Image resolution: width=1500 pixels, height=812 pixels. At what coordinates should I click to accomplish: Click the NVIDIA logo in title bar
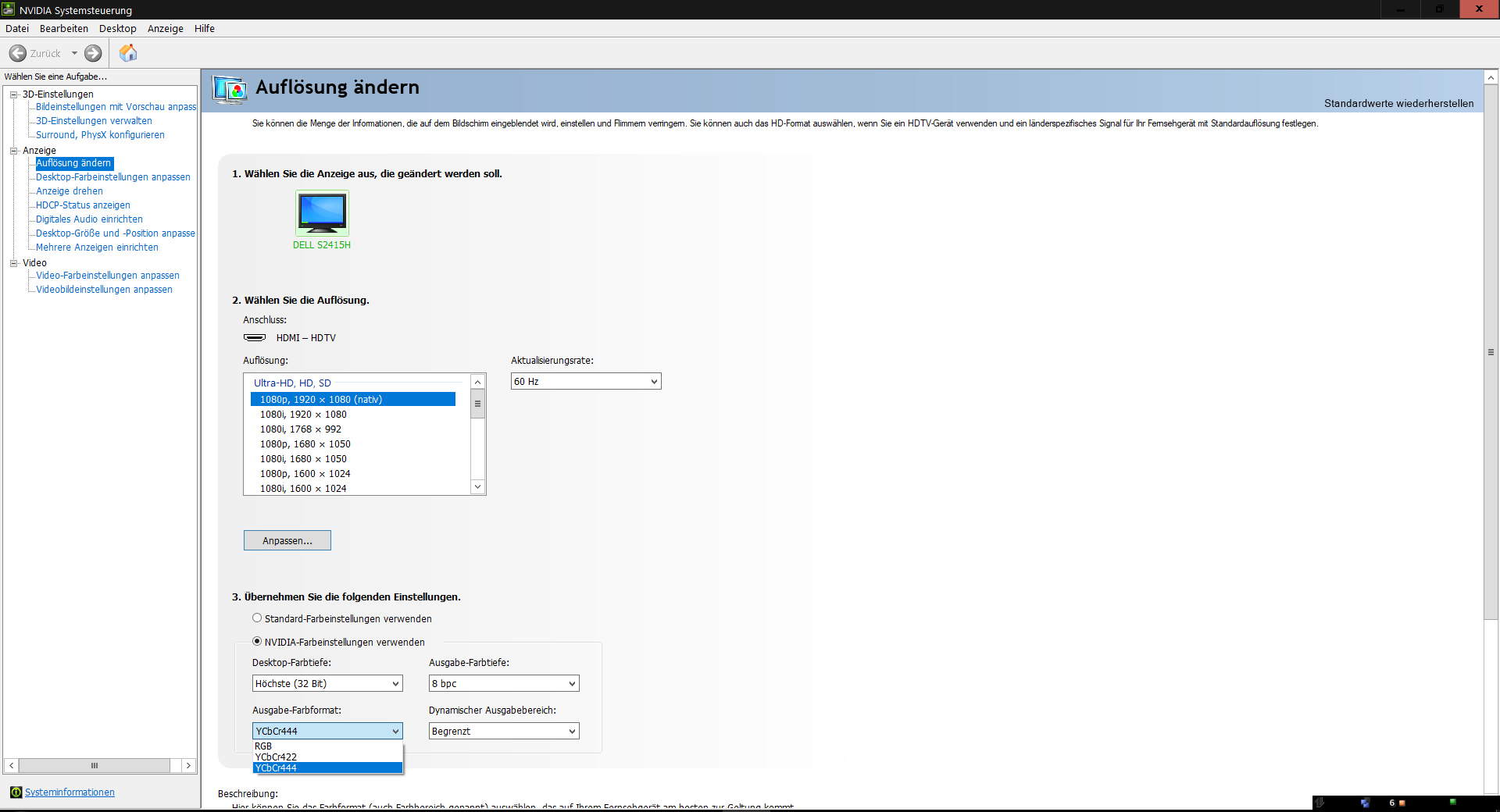coord(9,9)
